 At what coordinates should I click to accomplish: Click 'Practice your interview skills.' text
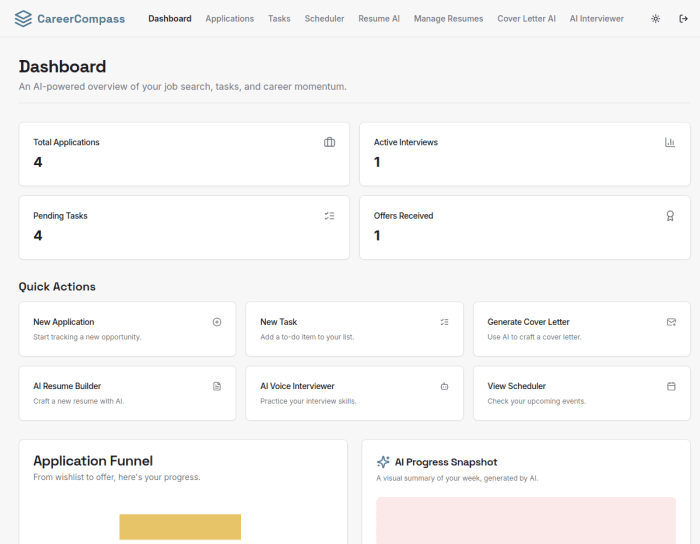tap(308, 401)
